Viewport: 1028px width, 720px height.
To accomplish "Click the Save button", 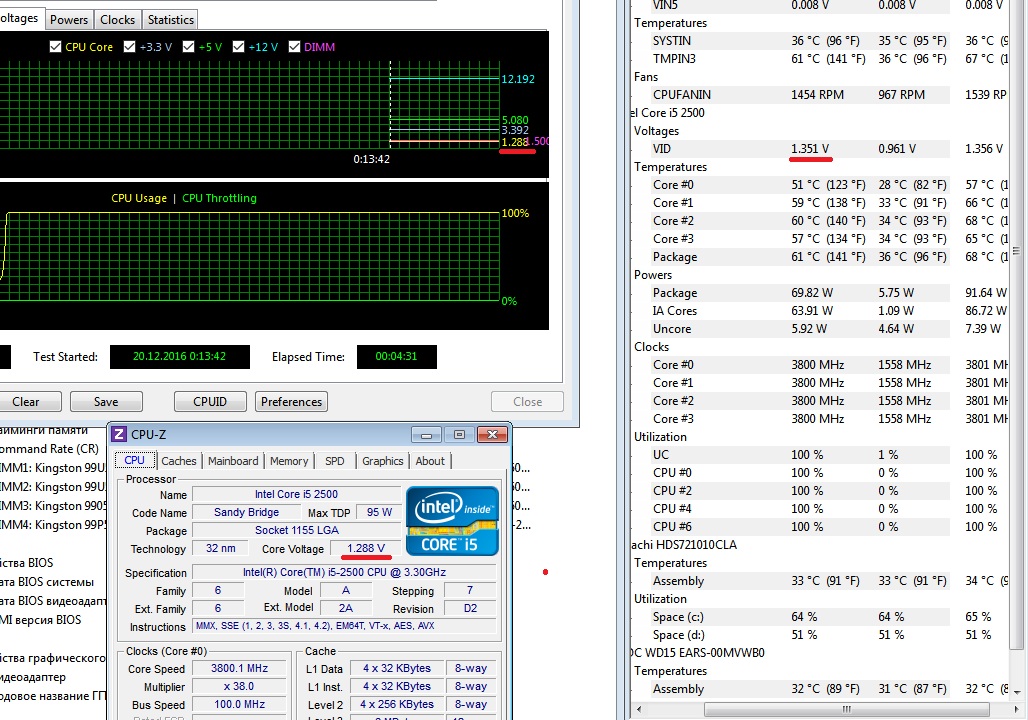I will click(106, 402).
